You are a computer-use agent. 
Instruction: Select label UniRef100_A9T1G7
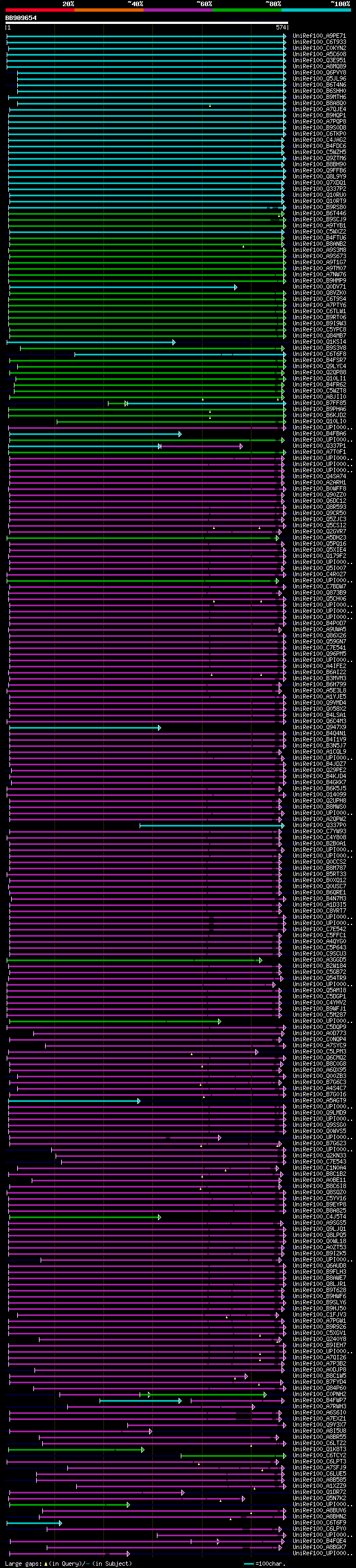click(x=319, y=263)
